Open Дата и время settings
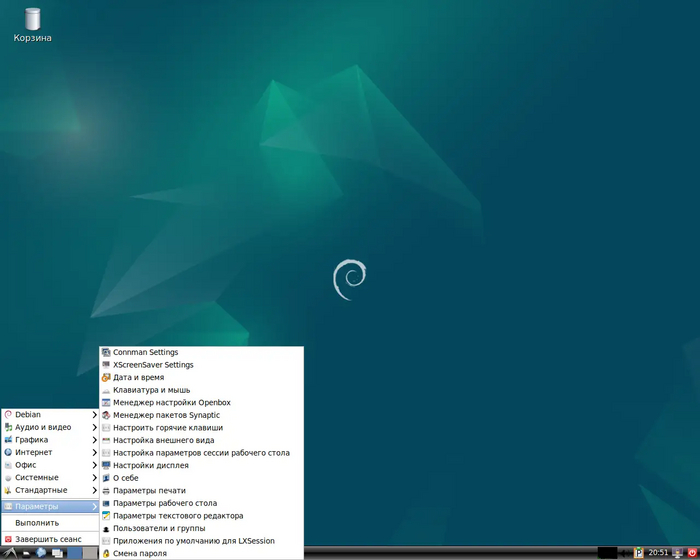700x560 pixels. (201, 377)
